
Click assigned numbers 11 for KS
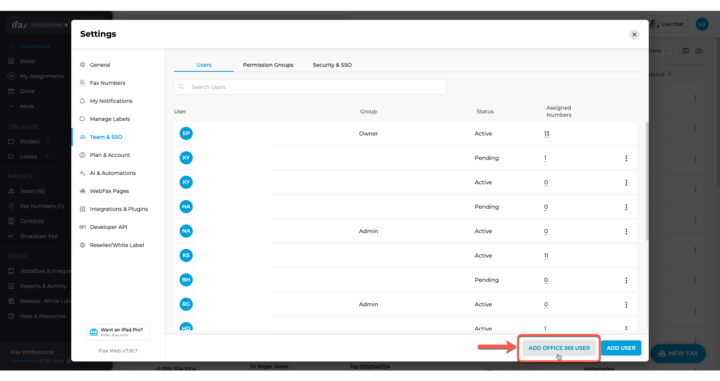(x=546, y=255)
